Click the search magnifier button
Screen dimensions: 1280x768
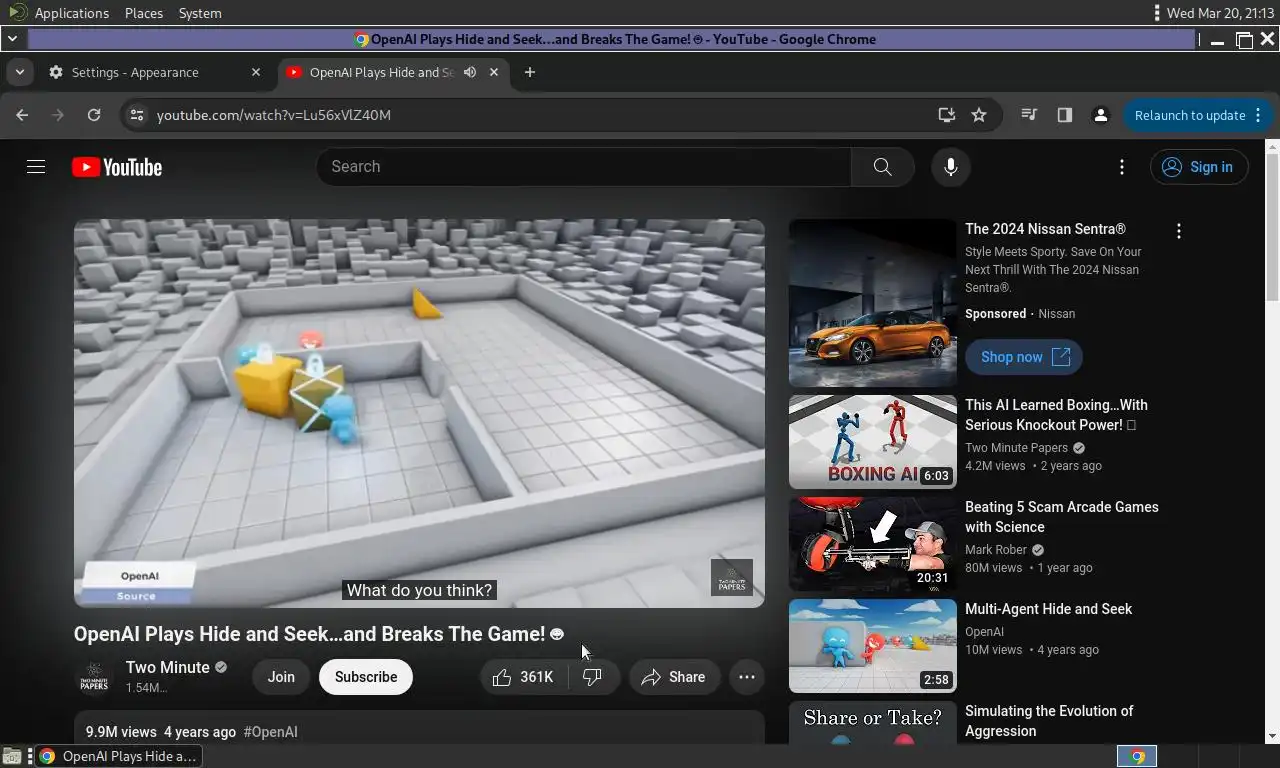pos(882,167)
